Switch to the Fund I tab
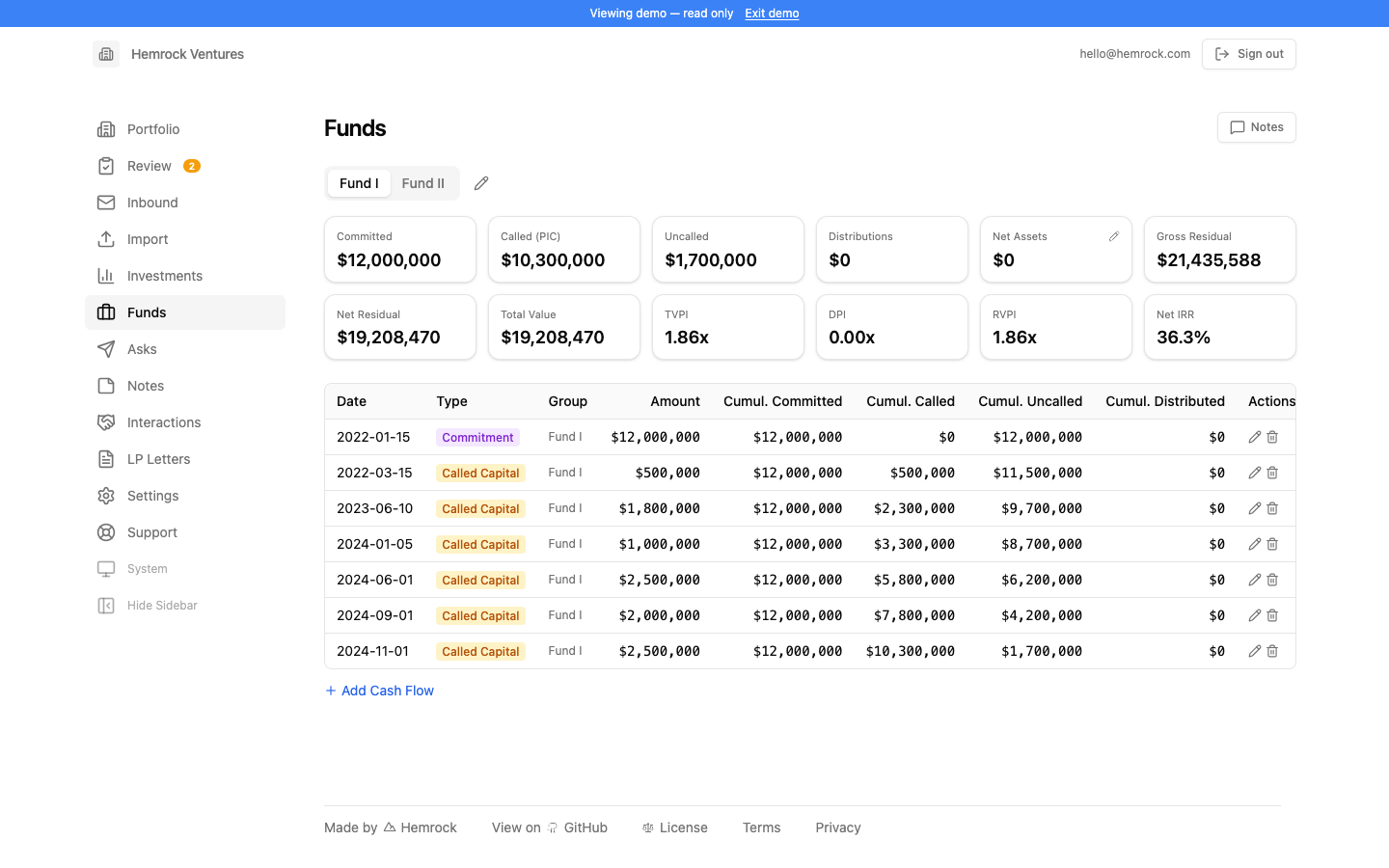 pyautogui.click(x=359, y=183)
